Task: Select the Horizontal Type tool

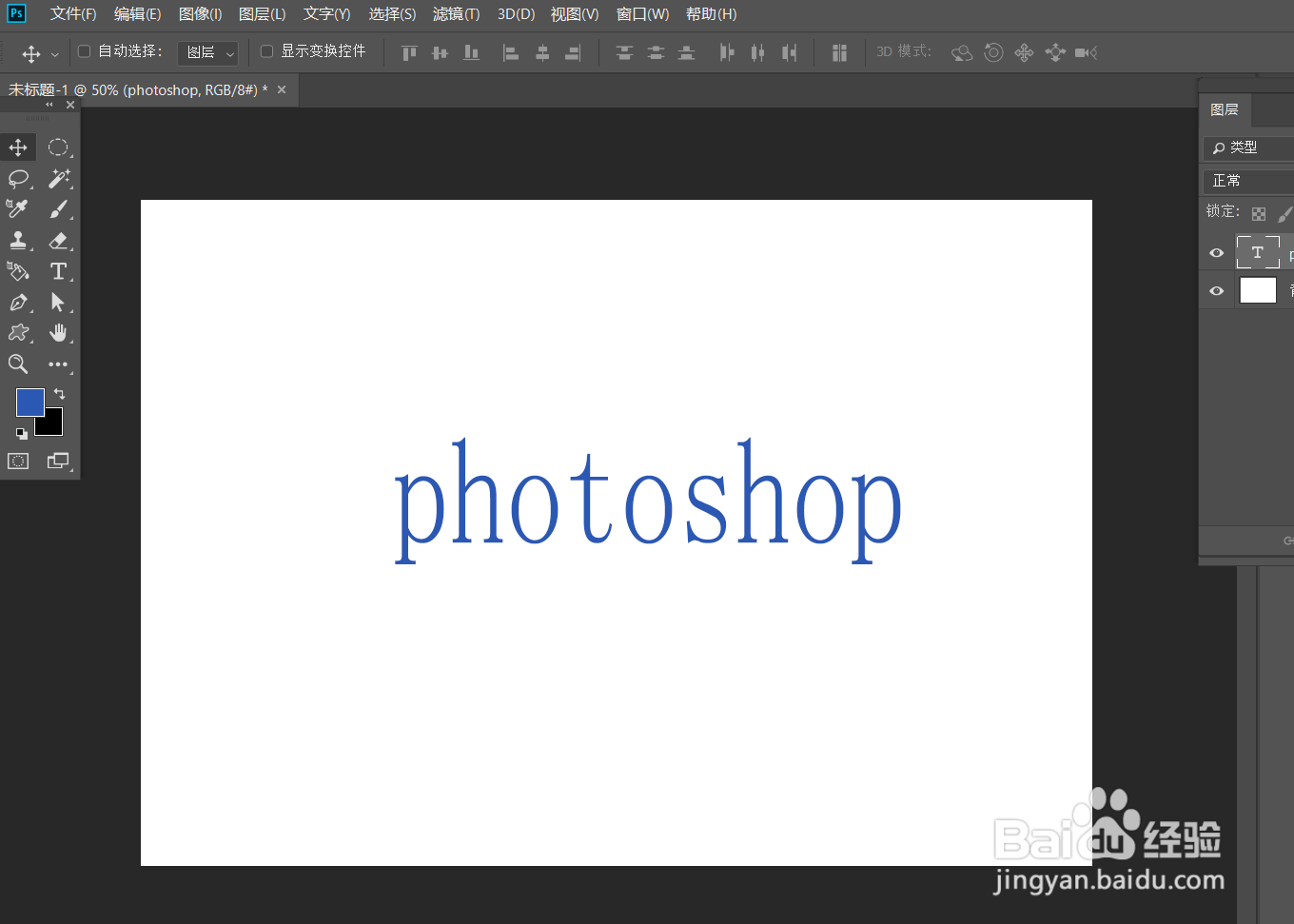Action: pyautogui.click(x=58, y=271)
